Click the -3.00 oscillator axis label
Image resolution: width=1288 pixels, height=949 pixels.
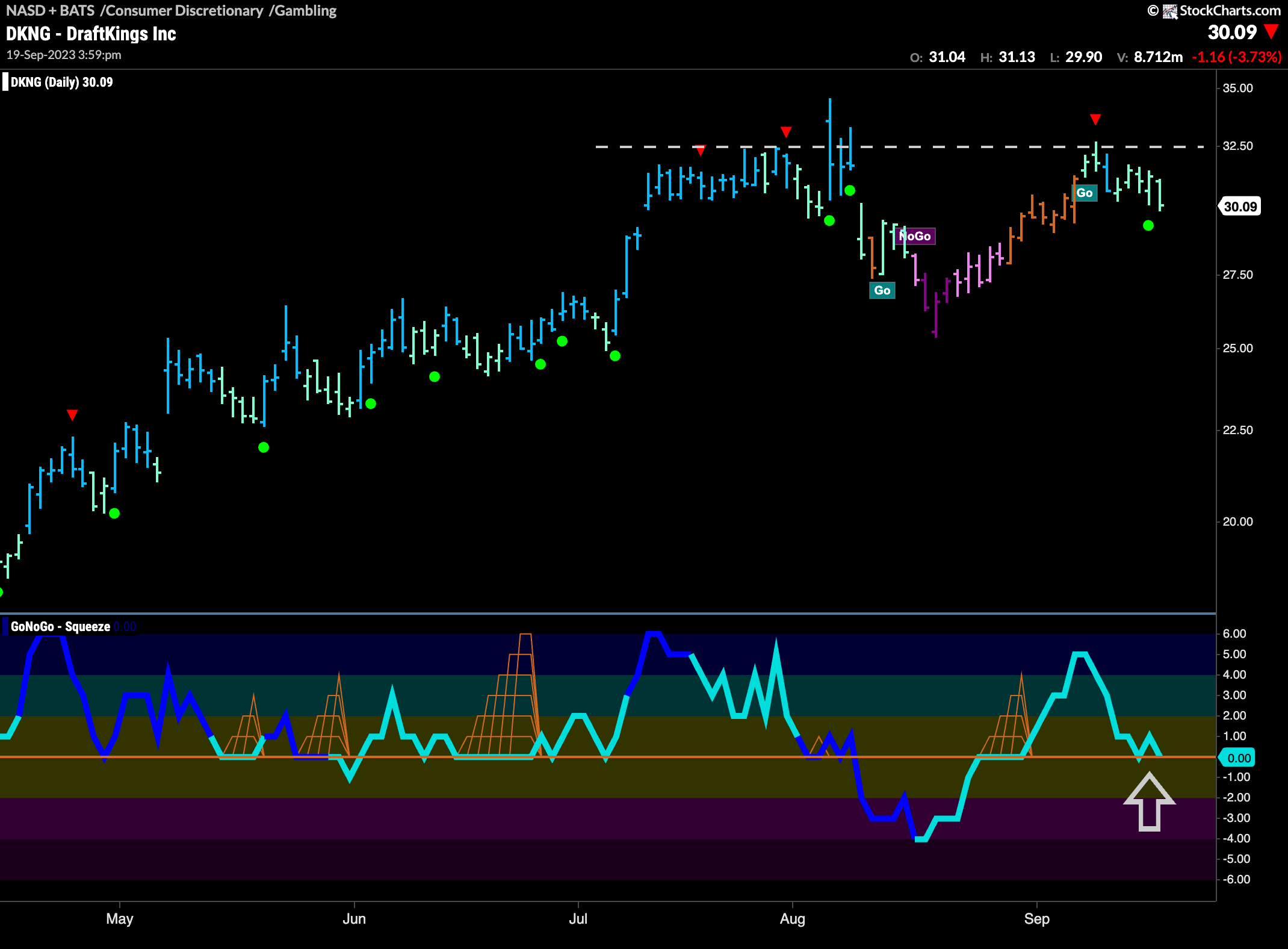[1236, 818]
